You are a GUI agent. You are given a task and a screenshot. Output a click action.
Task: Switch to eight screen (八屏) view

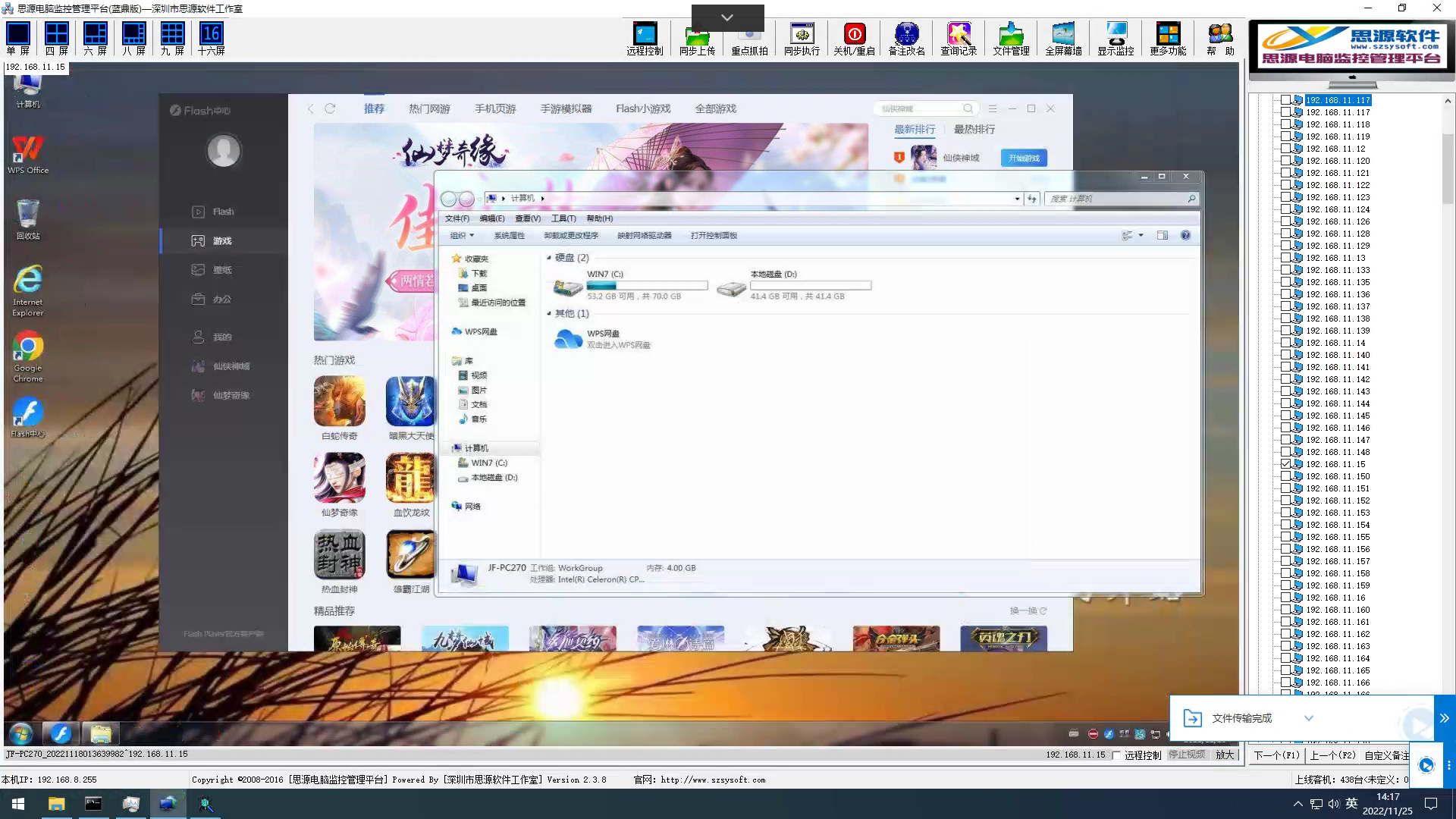point(133,39)
